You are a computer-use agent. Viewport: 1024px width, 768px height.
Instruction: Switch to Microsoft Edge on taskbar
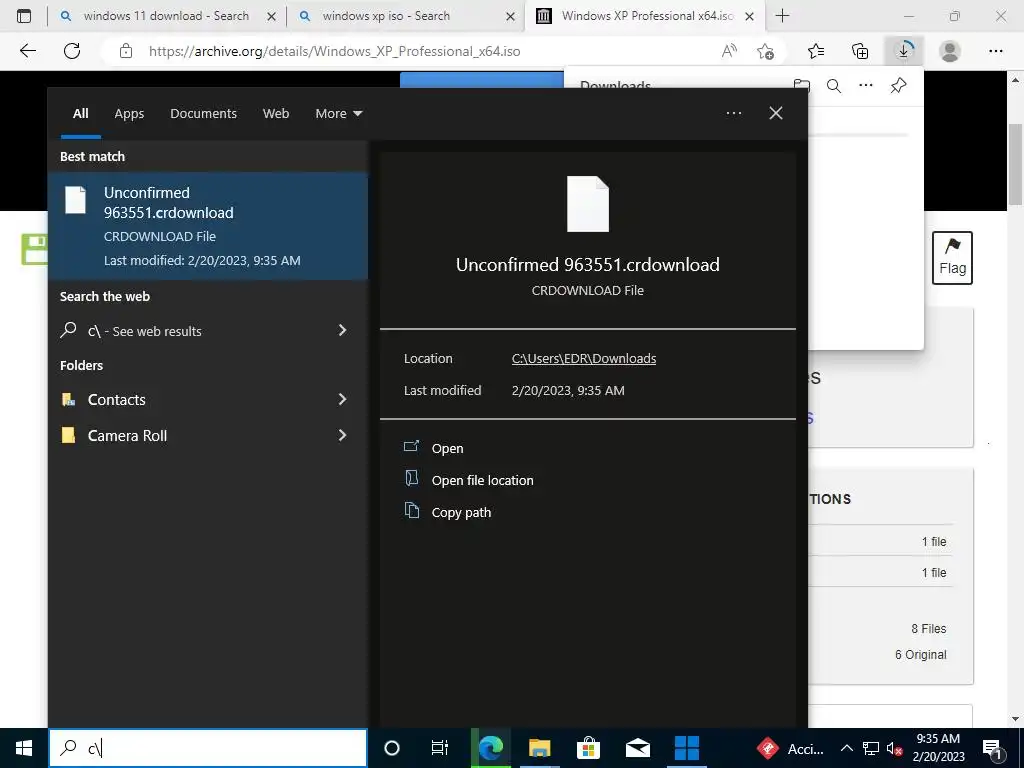pos(491,748)
